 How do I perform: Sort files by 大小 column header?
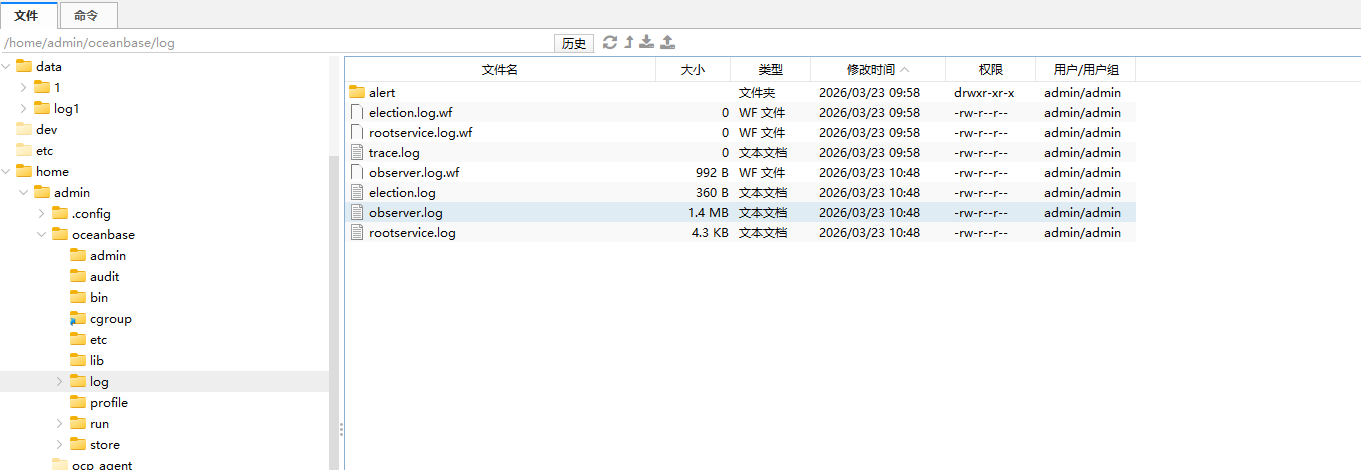(692, 70)
